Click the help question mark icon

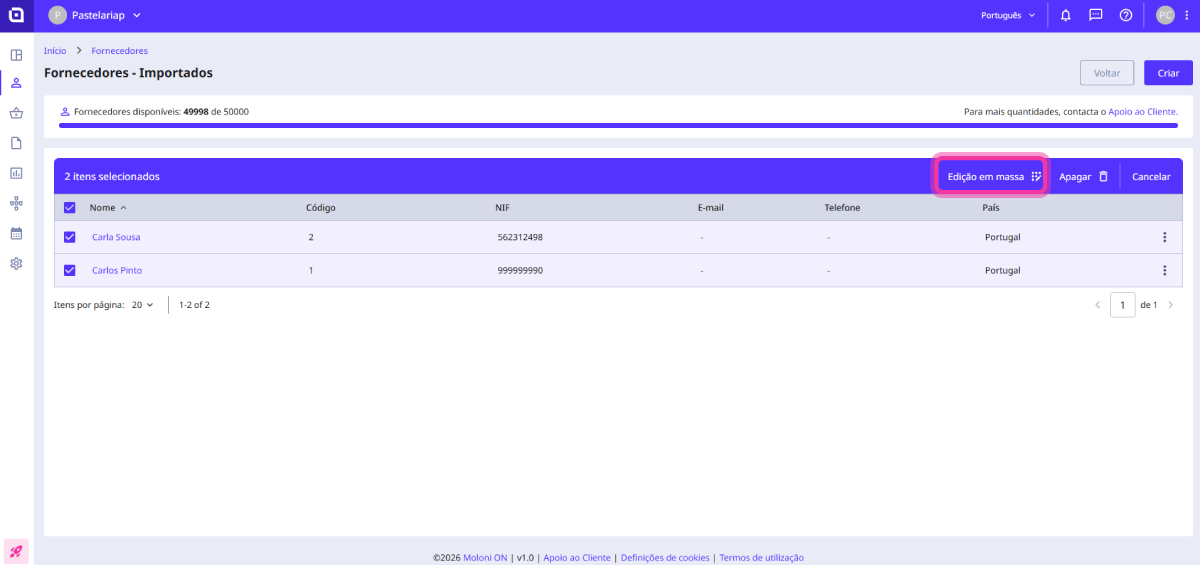pyautogui.click(x=1126, y=15)
